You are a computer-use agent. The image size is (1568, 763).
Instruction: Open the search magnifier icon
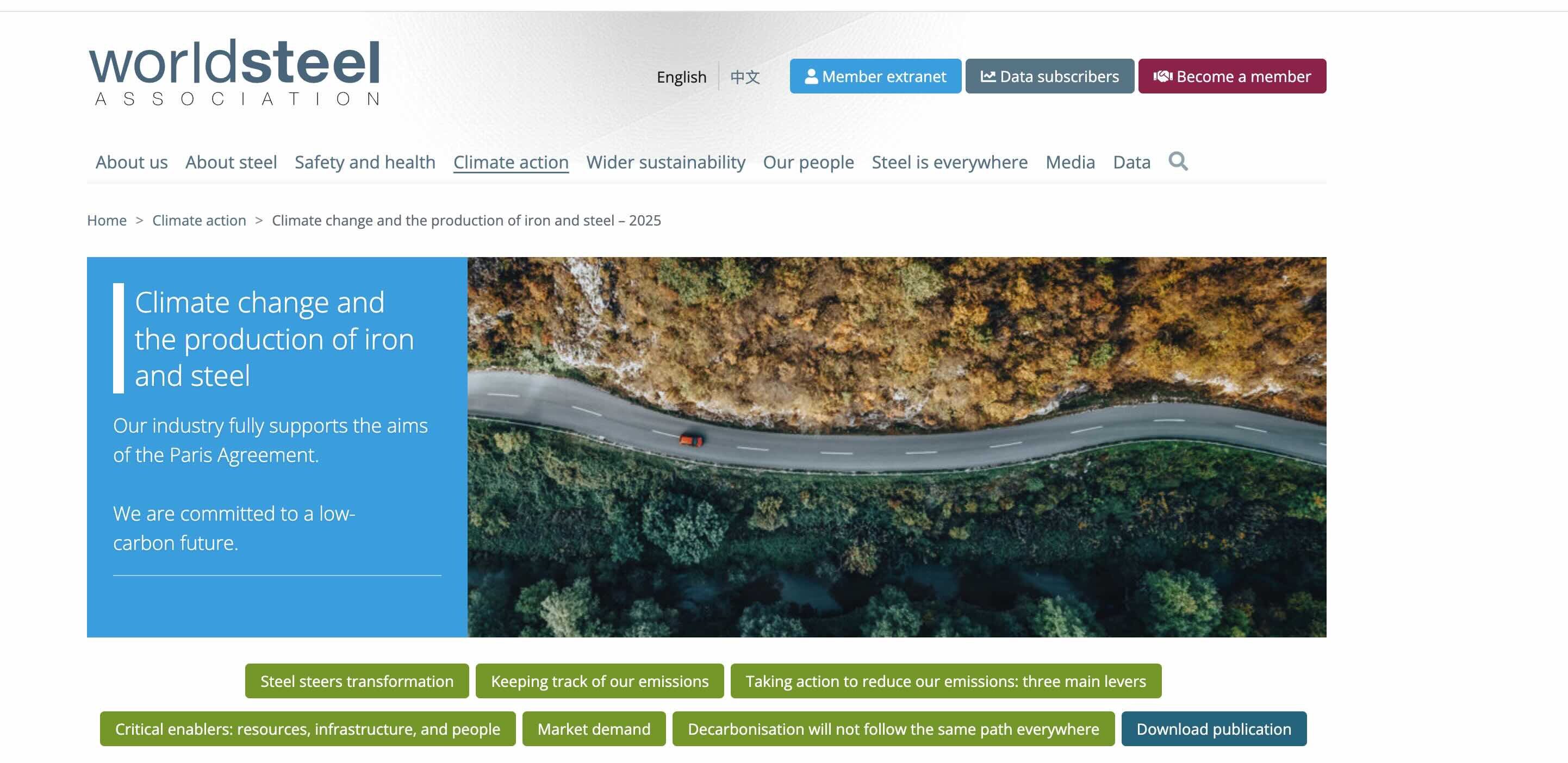pos(1178,161)
